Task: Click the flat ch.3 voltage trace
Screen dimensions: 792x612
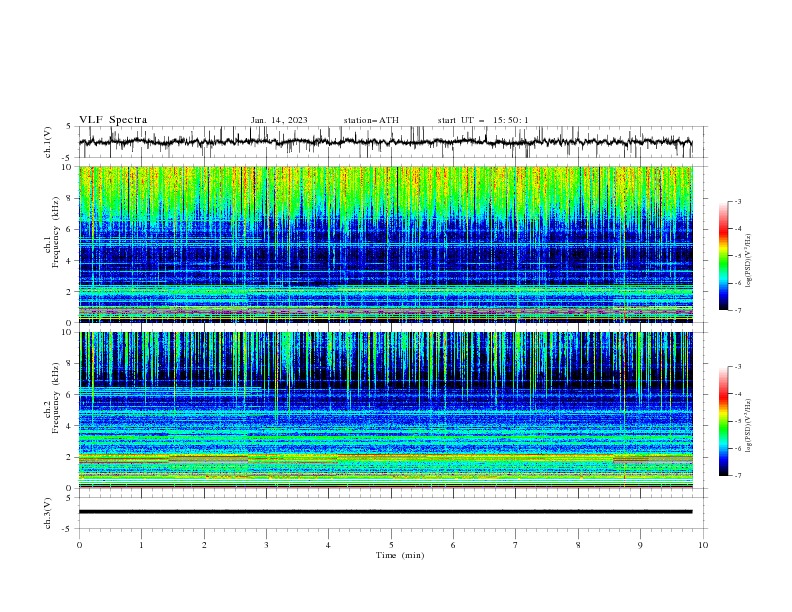Action: pos(385,512)
